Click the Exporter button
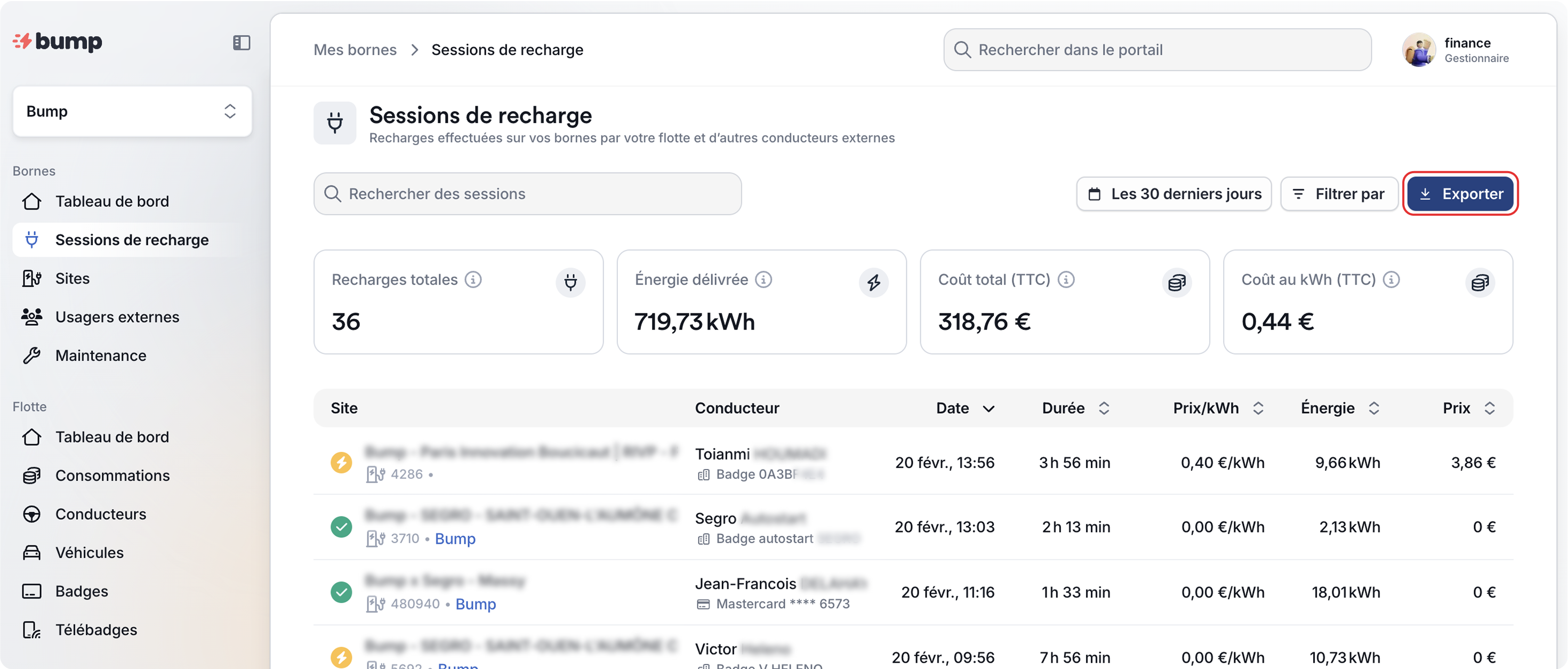 pyautogui.click(x=1460, y=194)
